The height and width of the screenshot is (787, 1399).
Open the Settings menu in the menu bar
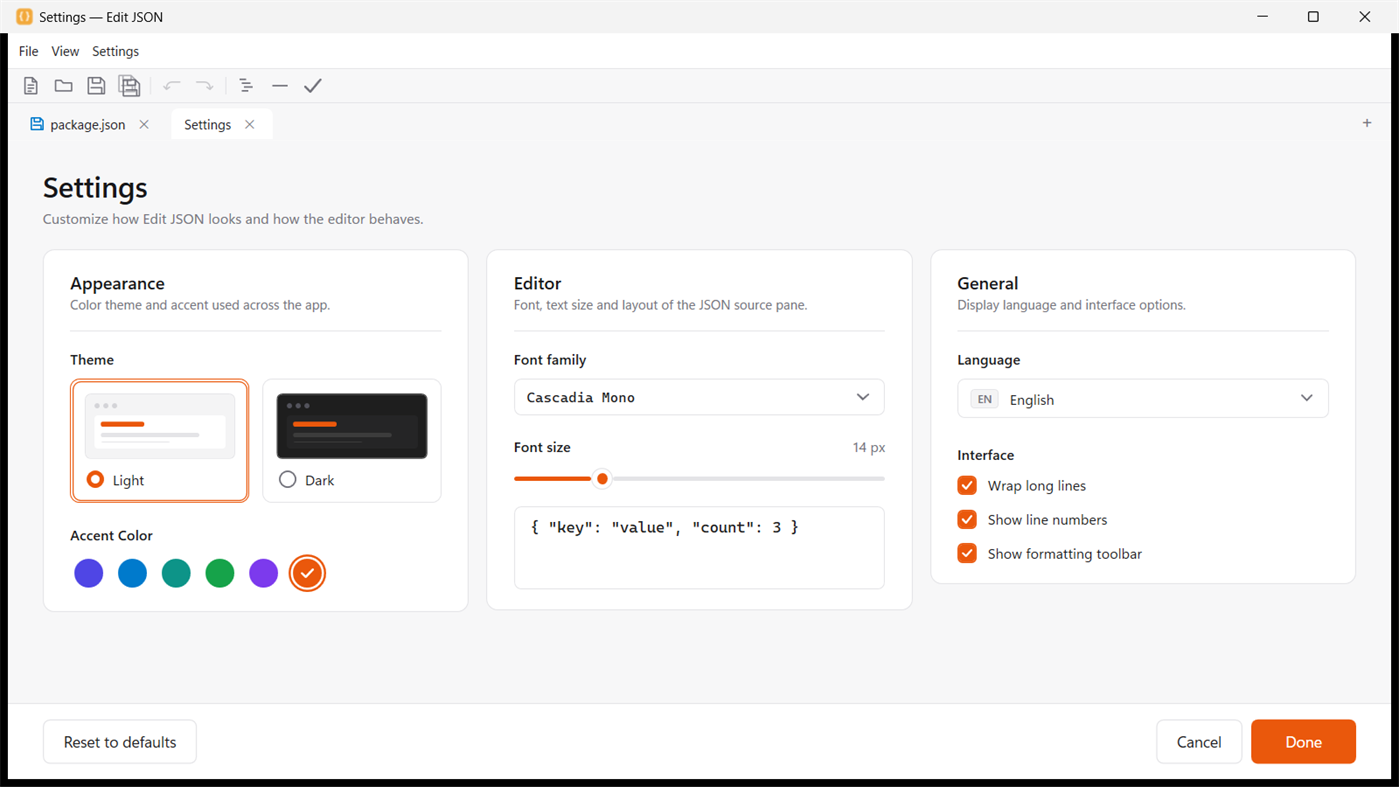coord(115,51)
